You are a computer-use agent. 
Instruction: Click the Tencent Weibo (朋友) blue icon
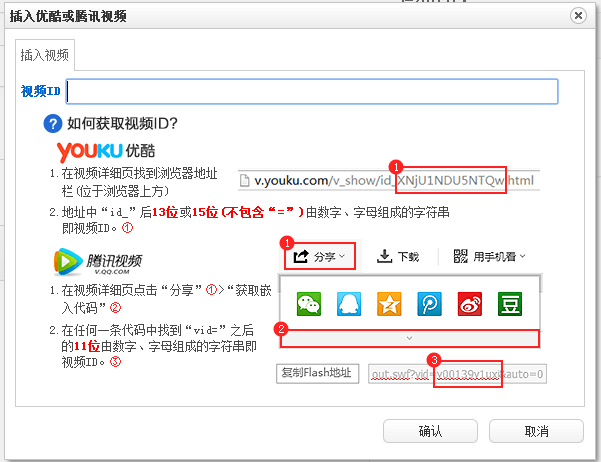(430, 304)
